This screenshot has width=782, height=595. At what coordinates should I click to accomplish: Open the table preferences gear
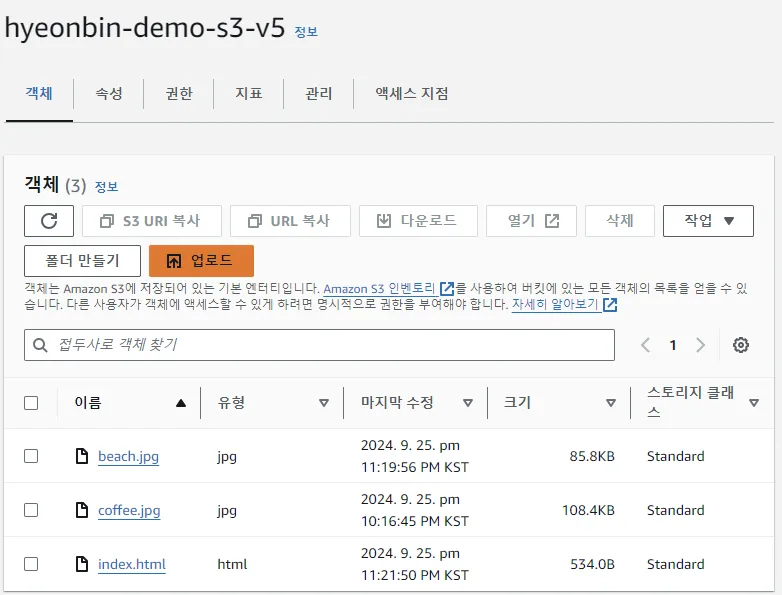[741, 345]
